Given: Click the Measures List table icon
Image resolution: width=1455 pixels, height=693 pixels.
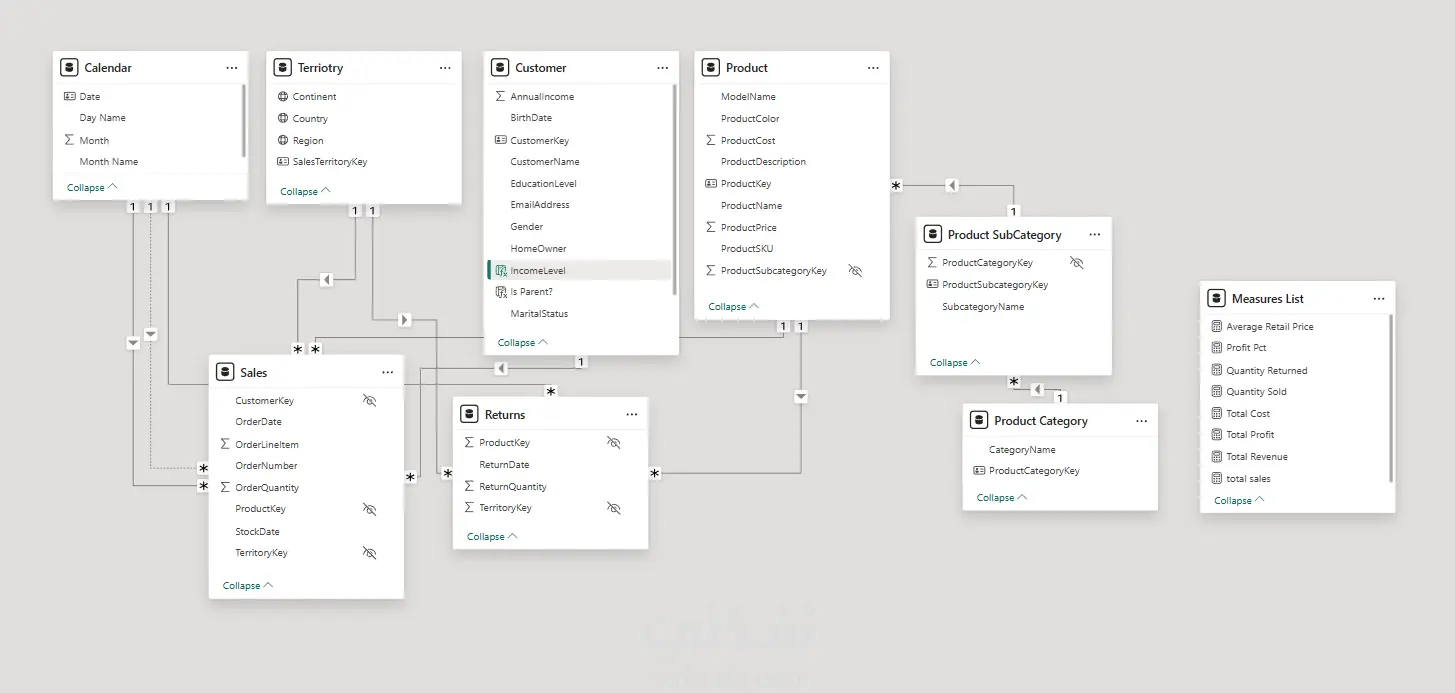Looking at the screenshot, I should pos(1216,298).
